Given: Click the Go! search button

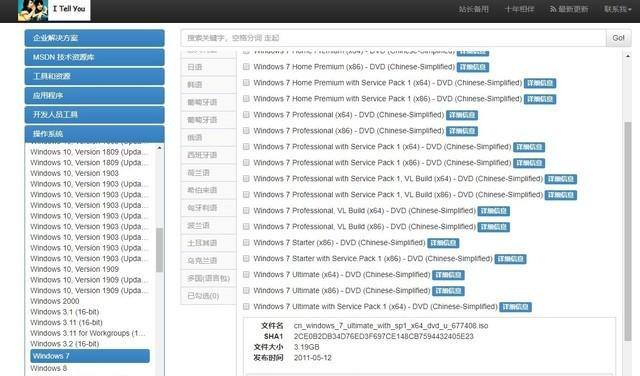Looking at the screenshot, I should click(618, 38).
